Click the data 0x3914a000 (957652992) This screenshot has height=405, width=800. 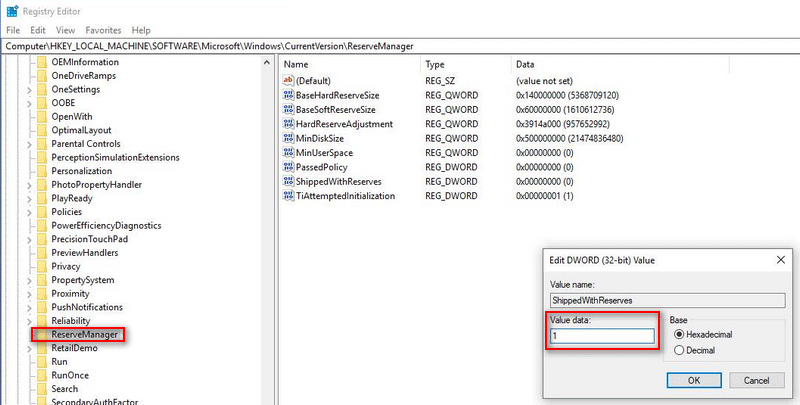(563, 124)
